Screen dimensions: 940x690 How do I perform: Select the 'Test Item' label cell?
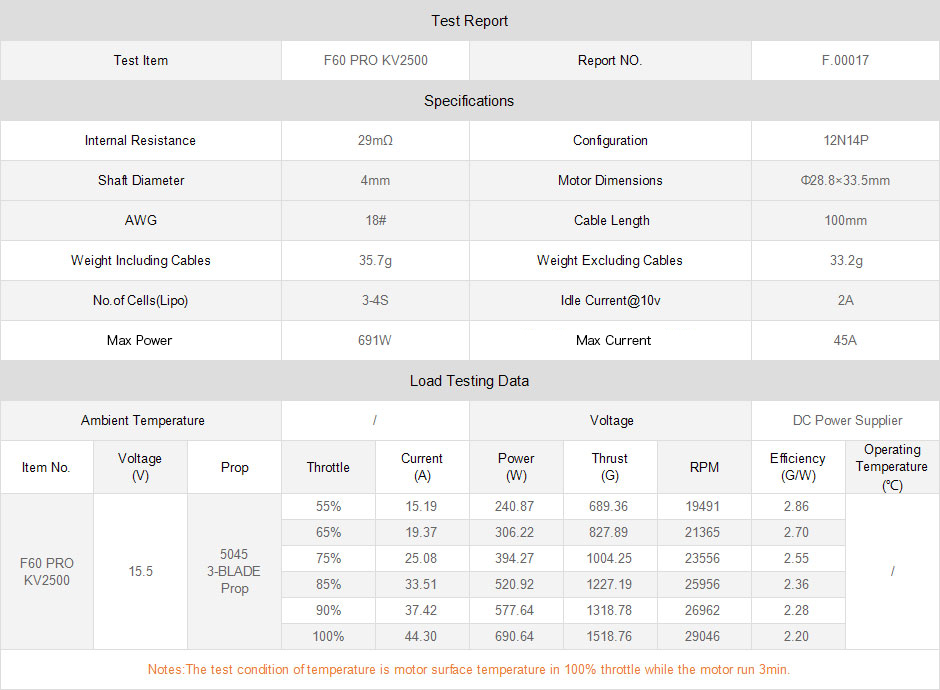(x=141, y=61)
